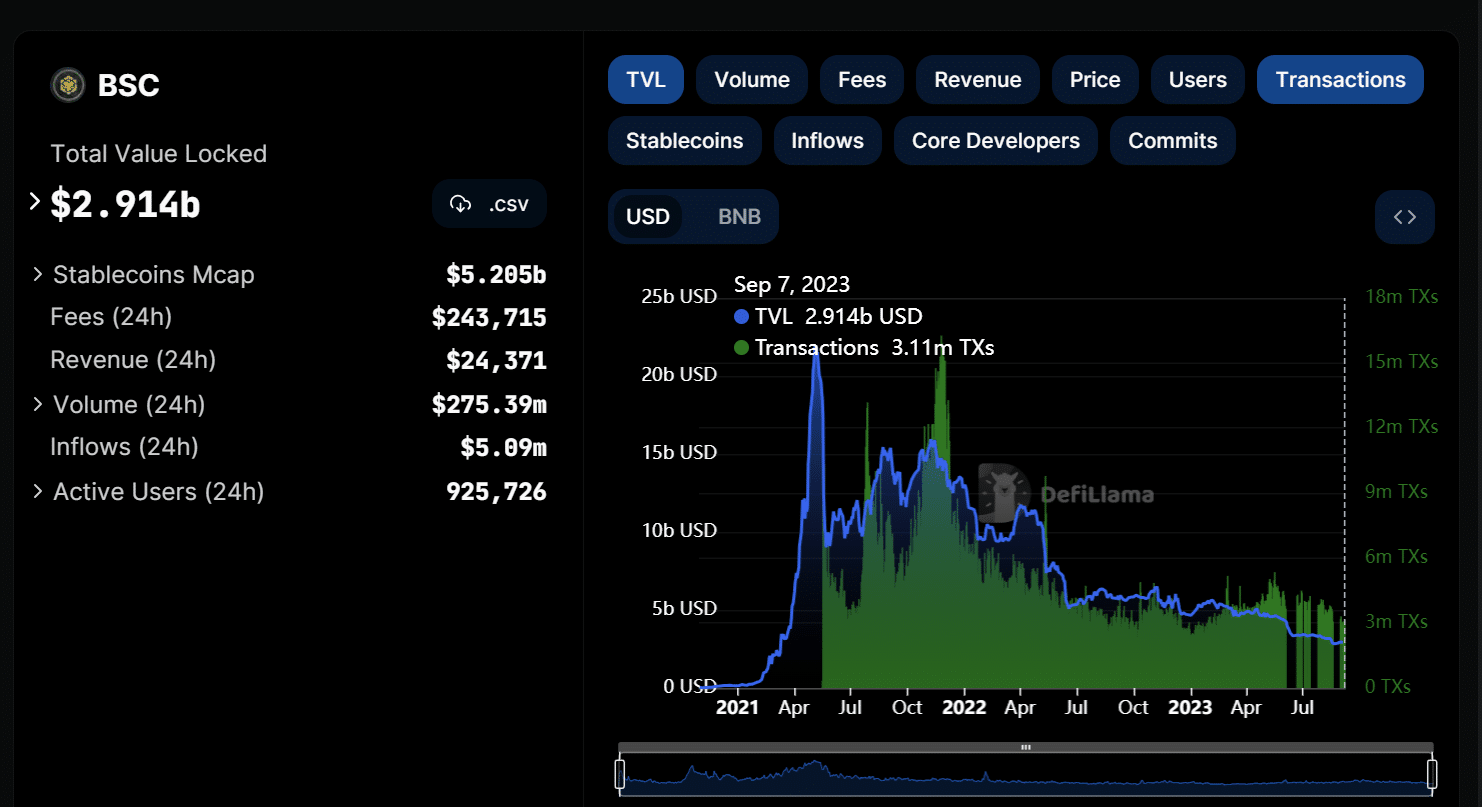Toggle the Fees chart metric

(x=862, y=80)
